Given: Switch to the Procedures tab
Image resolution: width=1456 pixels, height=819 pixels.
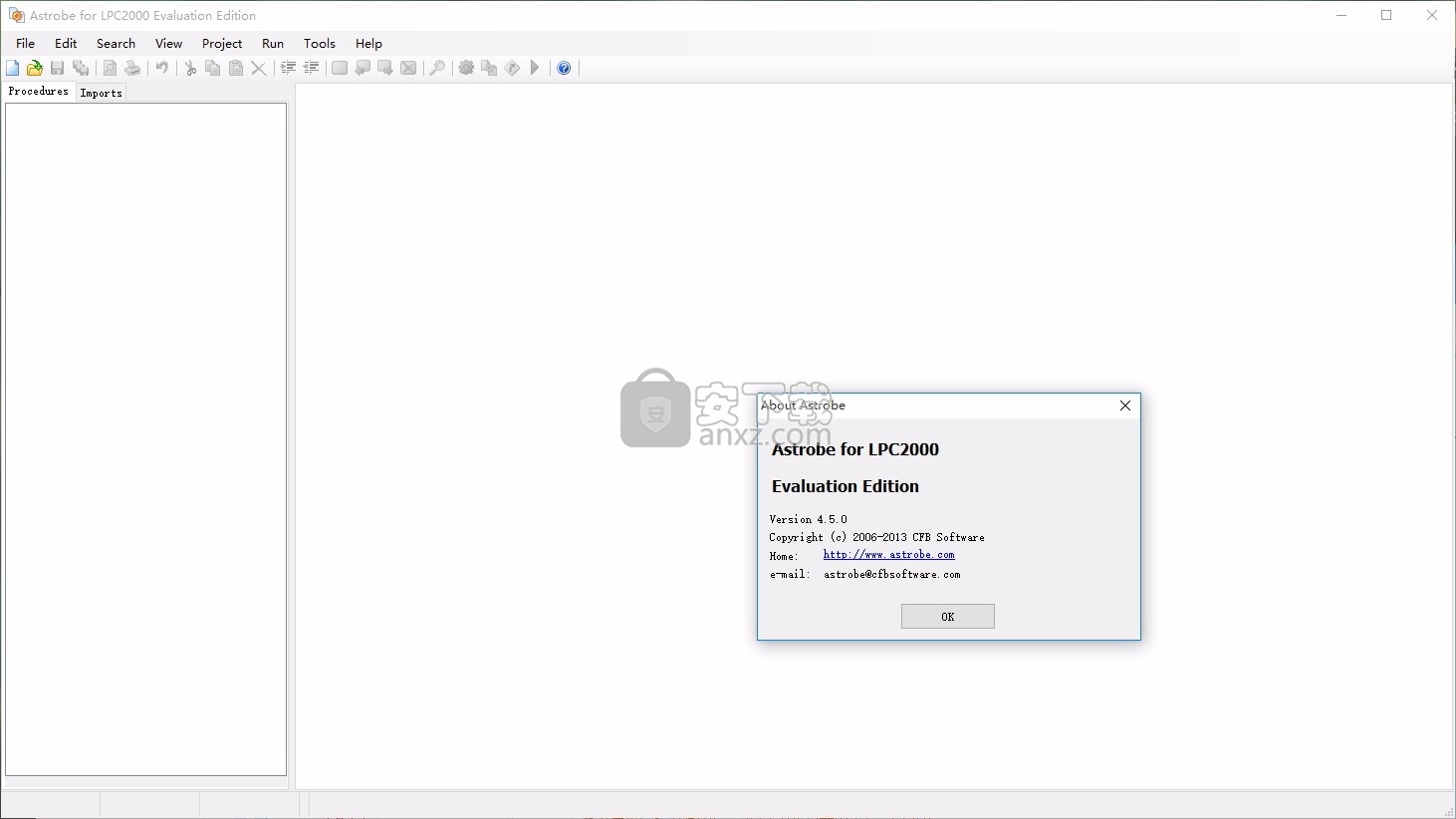Looking at the screenshot, I should coord(38,92).
